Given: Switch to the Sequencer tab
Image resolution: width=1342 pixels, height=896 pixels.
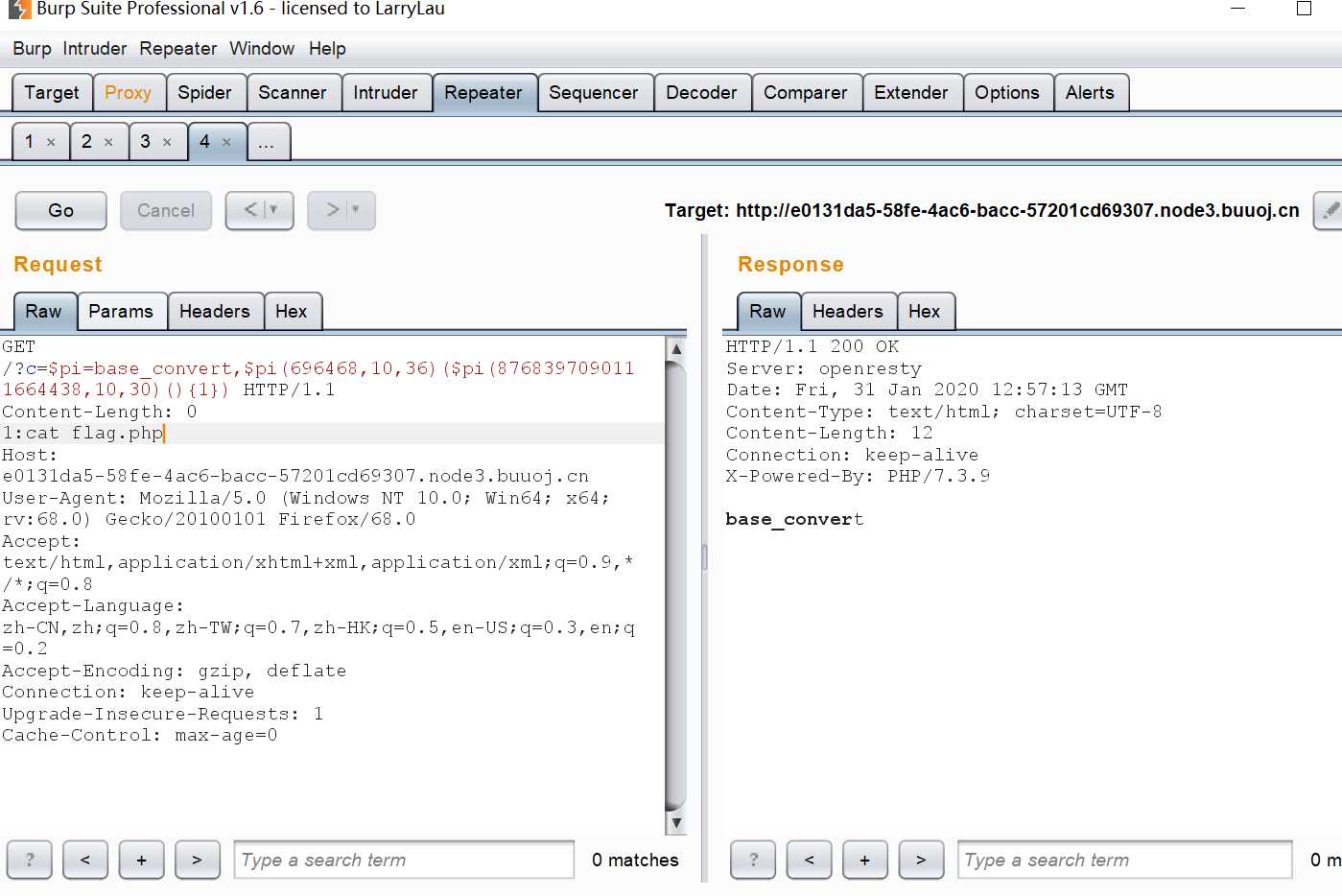Looking at the screenshot, I should (x=594, y=93).
